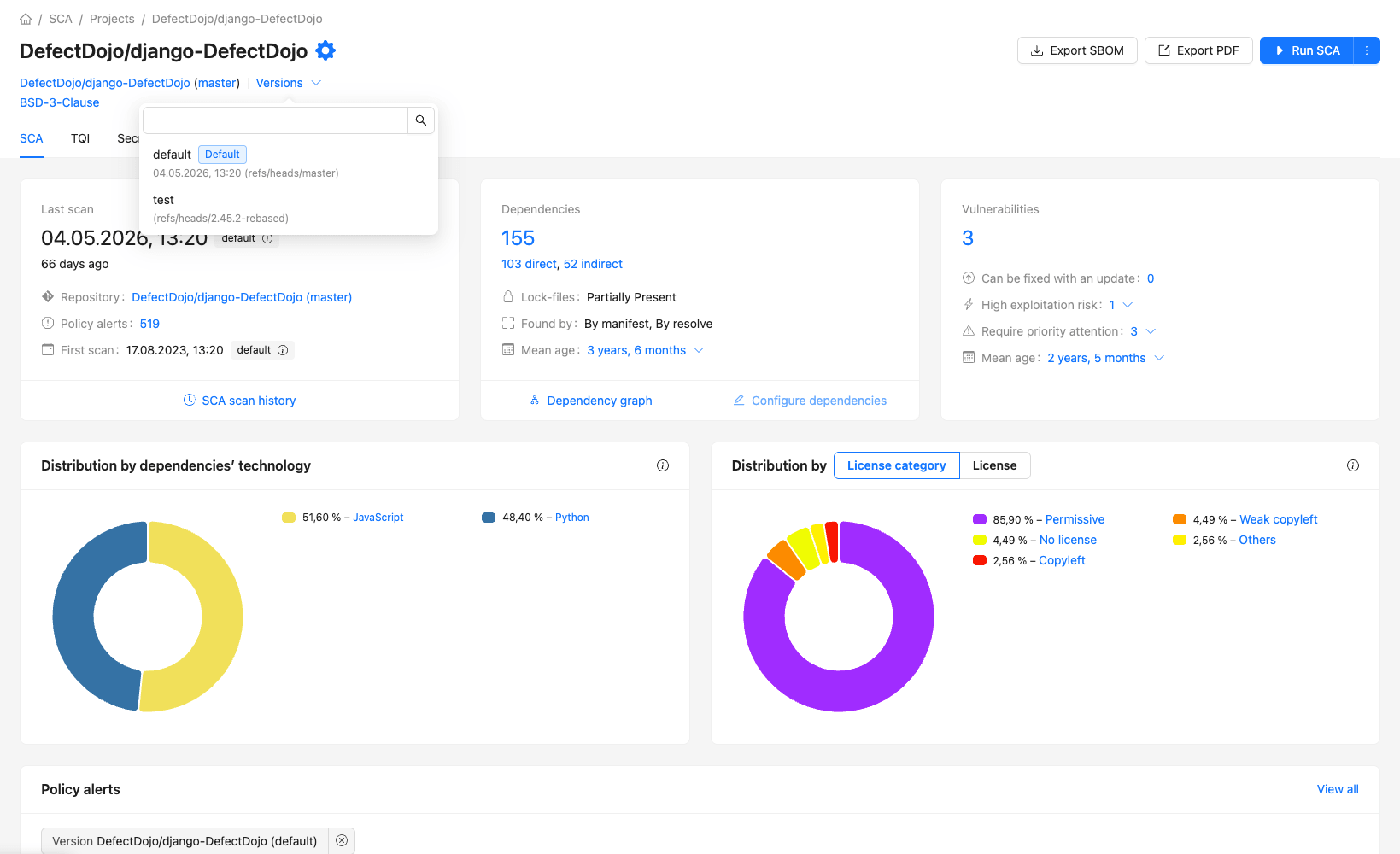Focus the versions search input field
The image size is (1400, 854).
tap(275, 120)
